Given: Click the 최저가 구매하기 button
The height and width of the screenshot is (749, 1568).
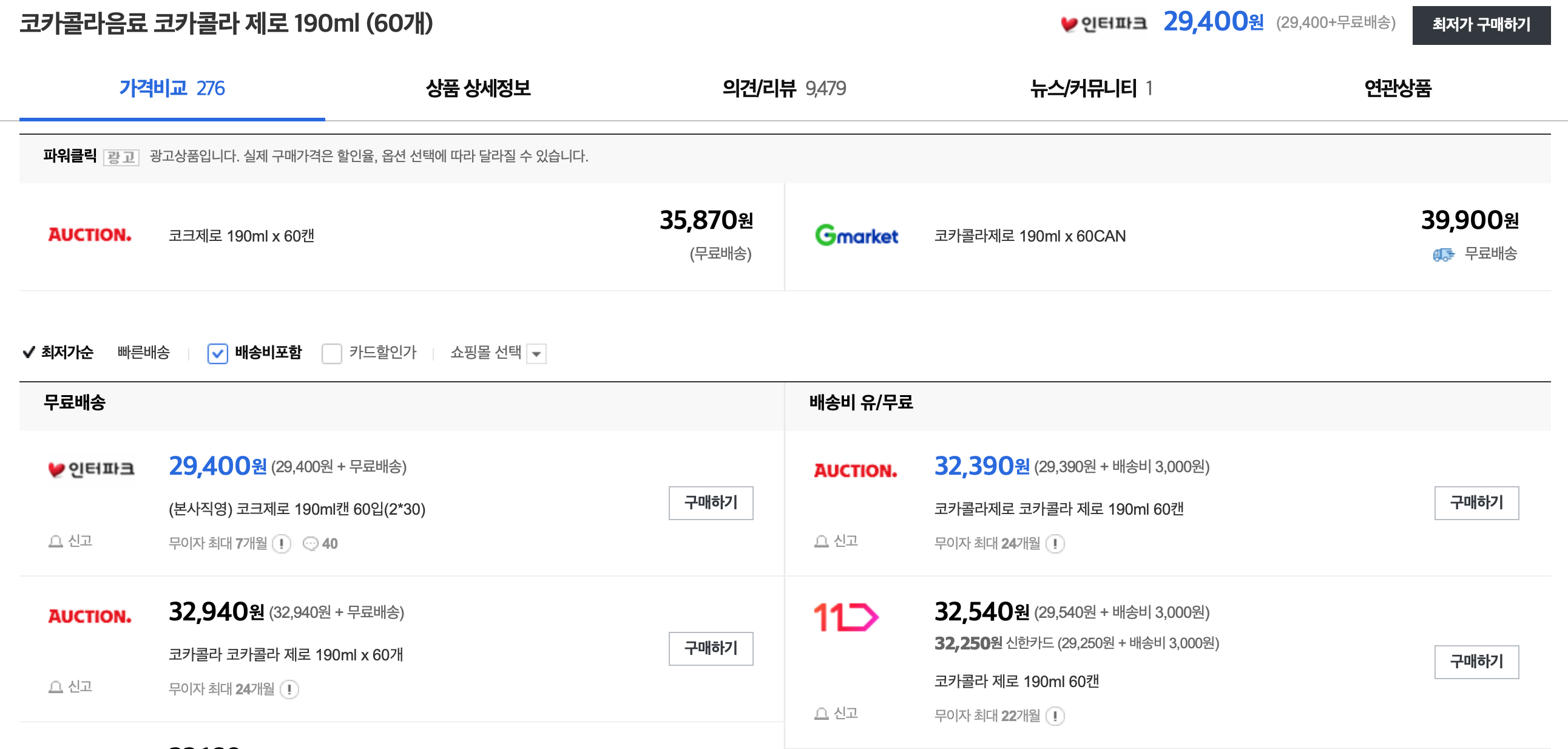Looking at the screenshot, I should click(1481, 24).
